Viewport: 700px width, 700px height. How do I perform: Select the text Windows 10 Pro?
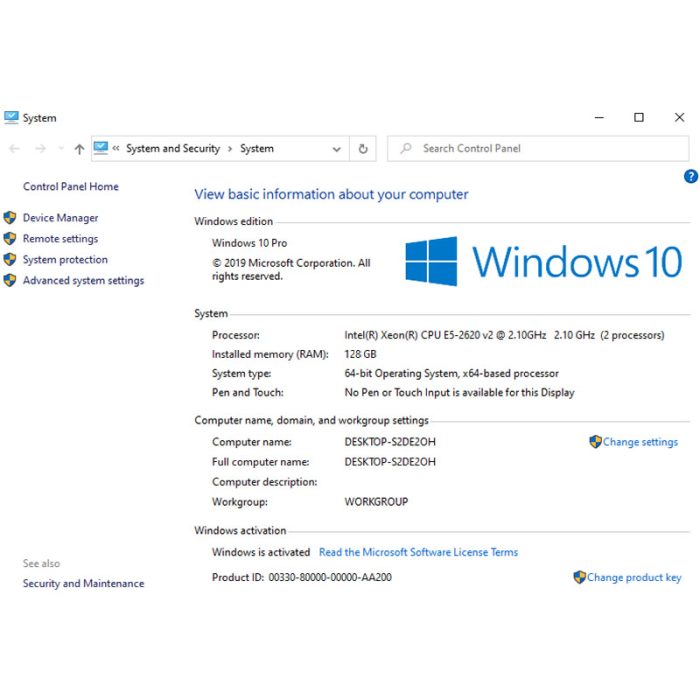point(250,243)
